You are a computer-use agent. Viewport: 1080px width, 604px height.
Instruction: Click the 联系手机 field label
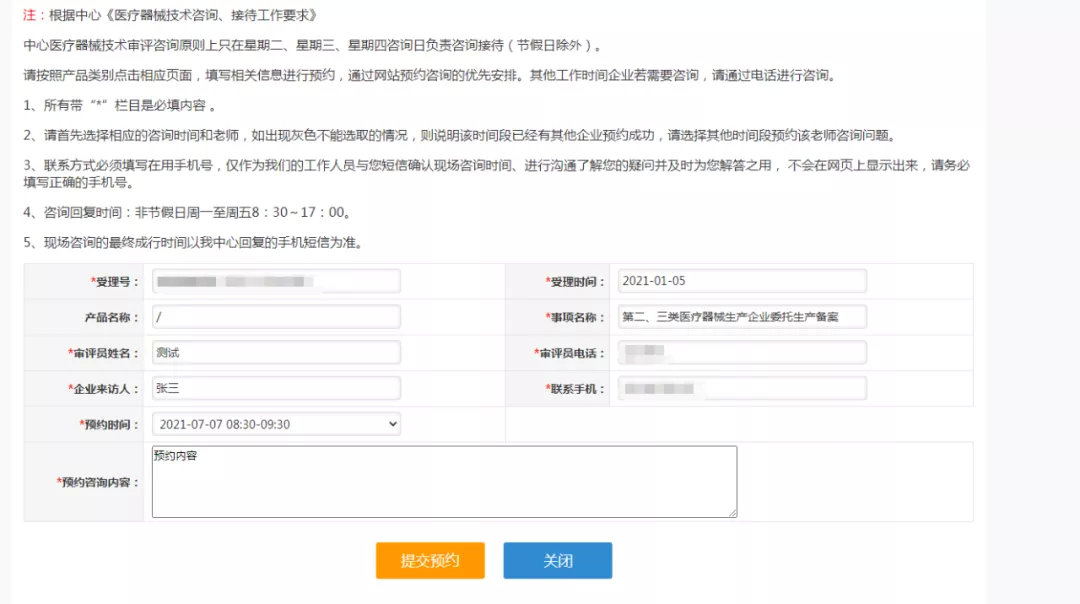click(x=577, y=389)
